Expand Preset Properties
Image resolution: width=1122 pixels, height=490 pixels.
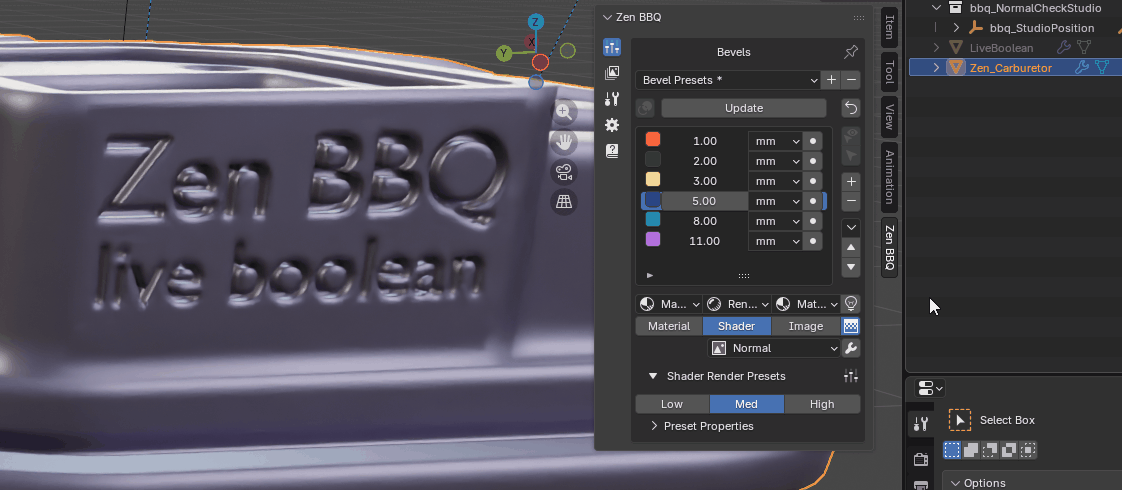pyautogui.click(x=654, y=426)
